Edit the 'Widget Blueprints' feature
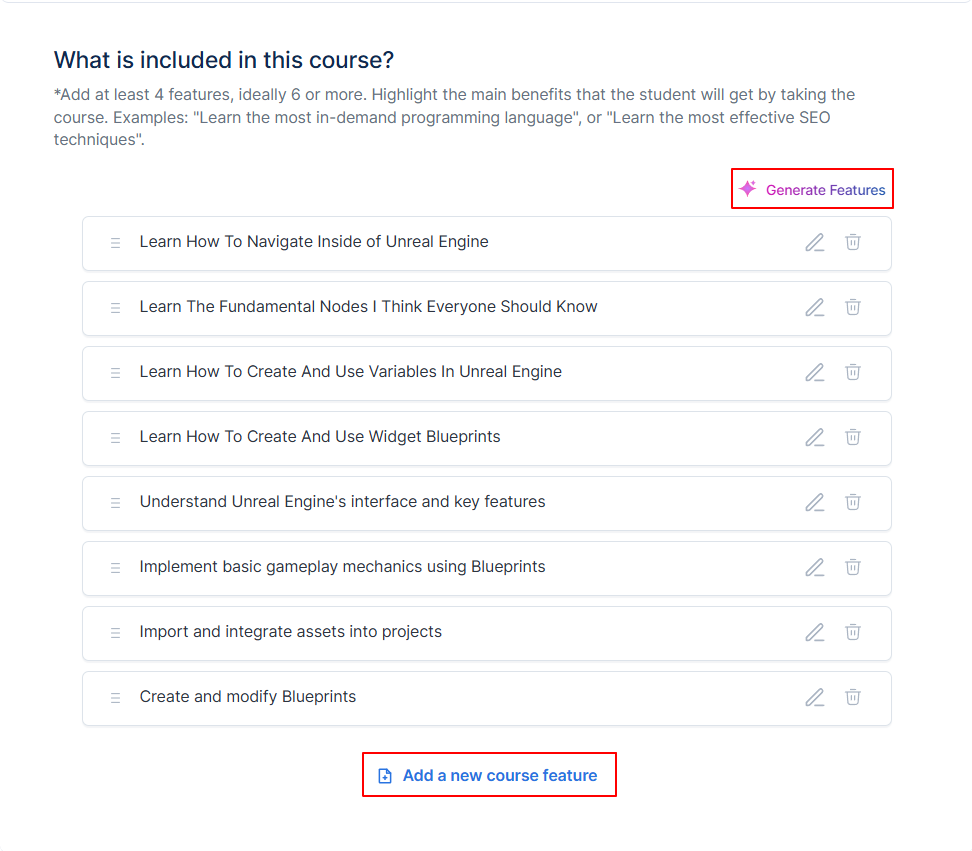This screenshot has height=851, width=972. pos(815,438)
